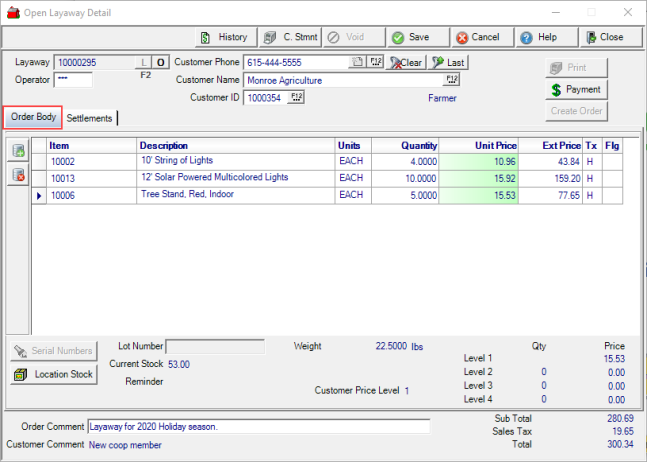
Task: Open the C. Stmnt customer statement
Action: click(289, 37)
